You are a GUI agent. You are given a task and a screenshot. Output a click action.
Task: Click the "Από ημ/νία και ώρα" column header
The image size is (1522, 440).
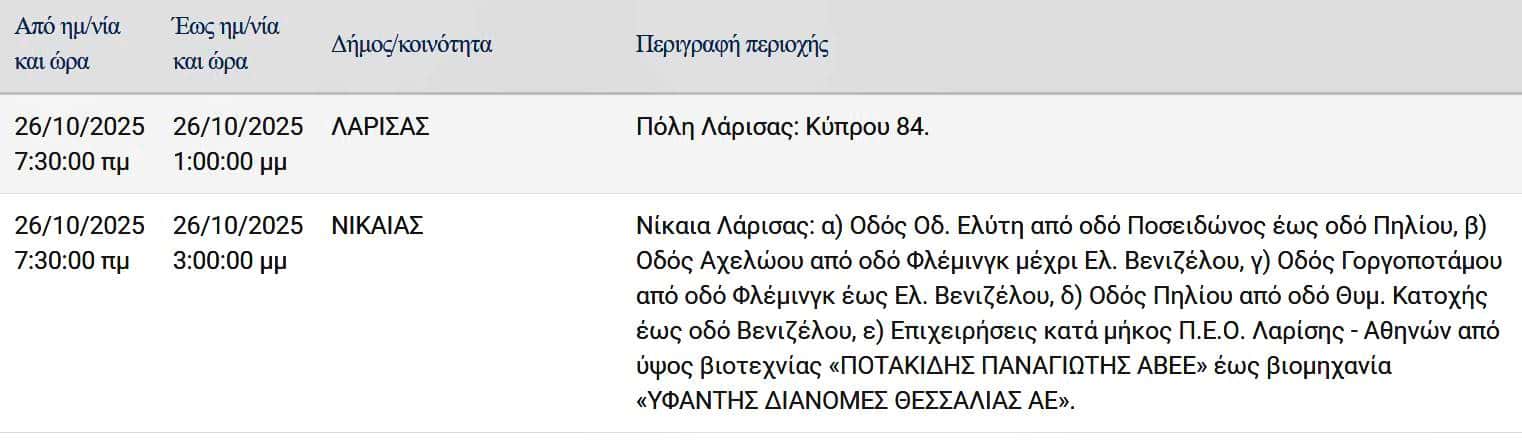tap(67, 44)
